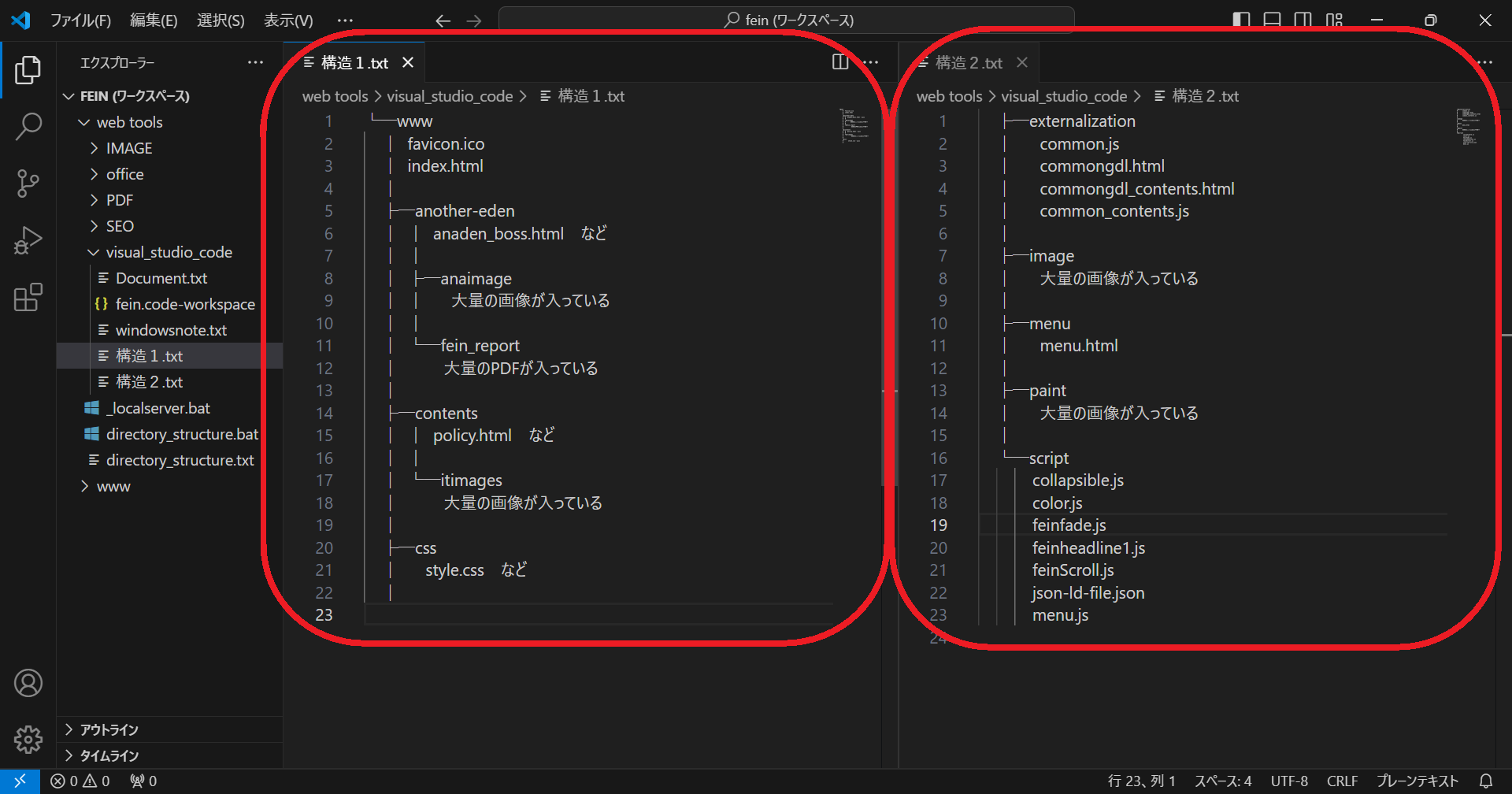
Task: Open more actions for left editor group
Action: click(871, 62)
